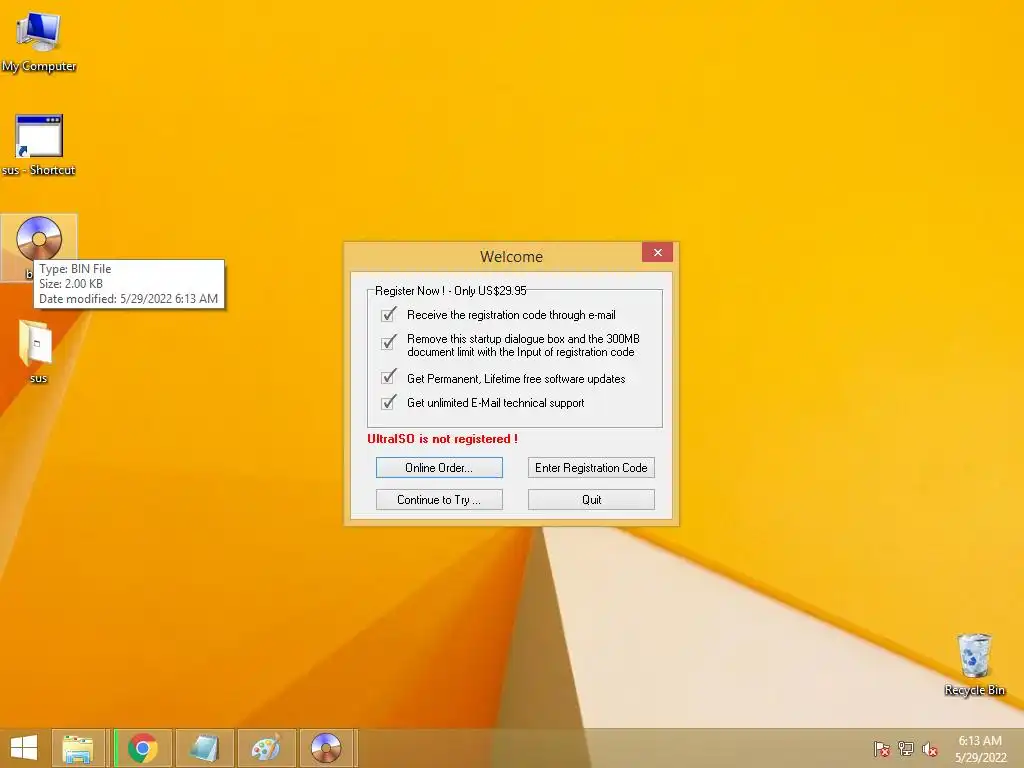The height and width of the screenshot is (768, 1024).
Task: Click 'Get unlimited E-Mail technical support' text
Action: (496, 403)
